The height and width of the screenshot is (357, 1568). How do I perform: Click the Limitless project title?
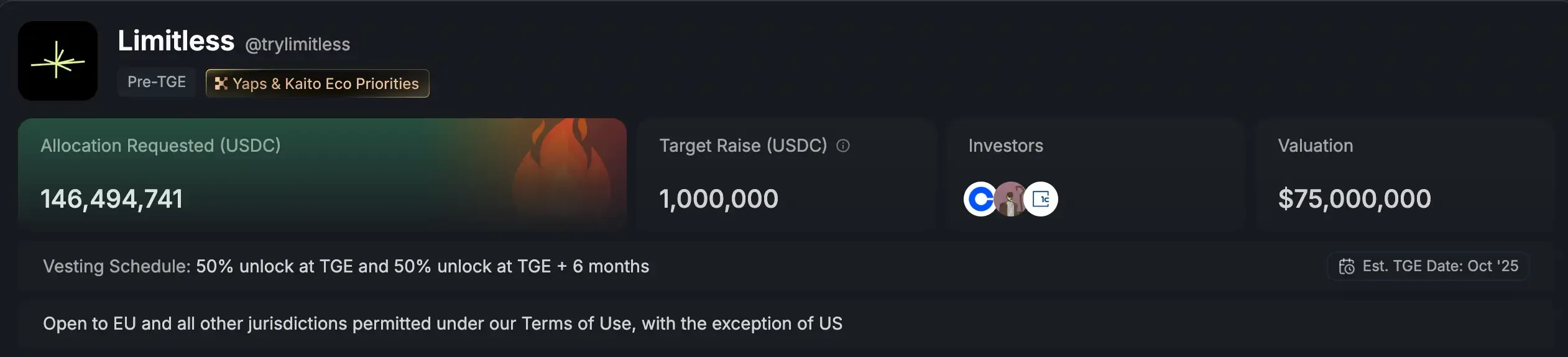176,41
